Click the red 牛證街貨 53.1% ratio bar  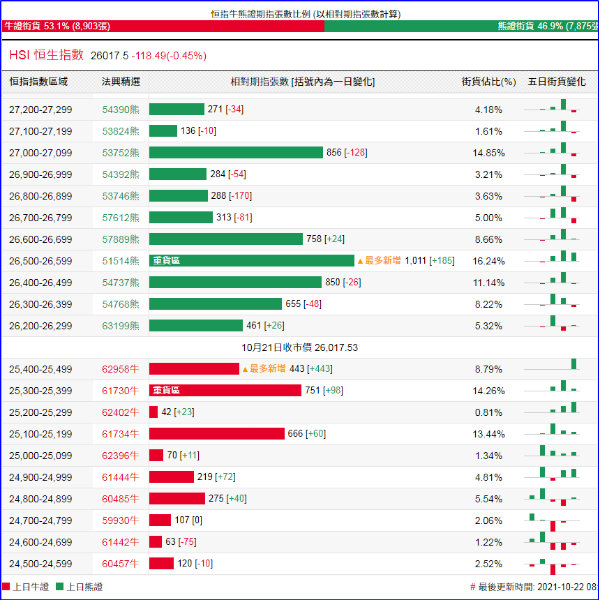point(163,26)
